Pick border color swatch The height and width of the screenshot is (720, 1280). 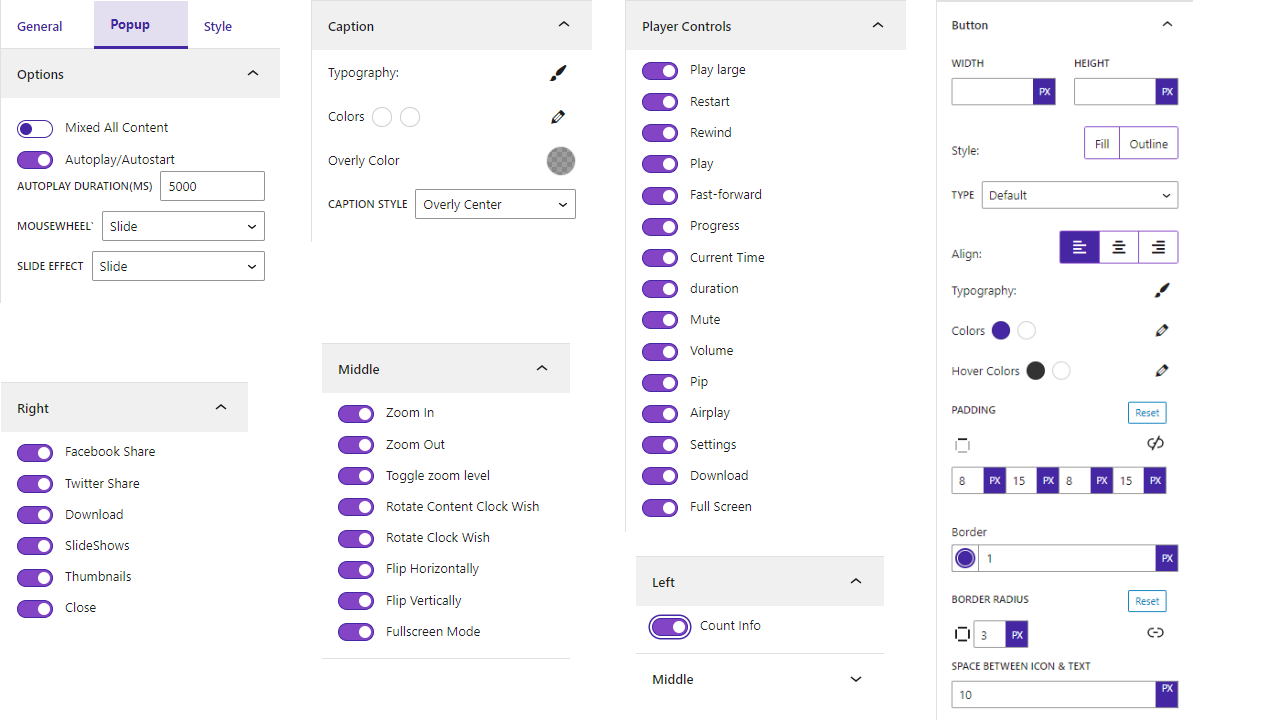point(965,558)
